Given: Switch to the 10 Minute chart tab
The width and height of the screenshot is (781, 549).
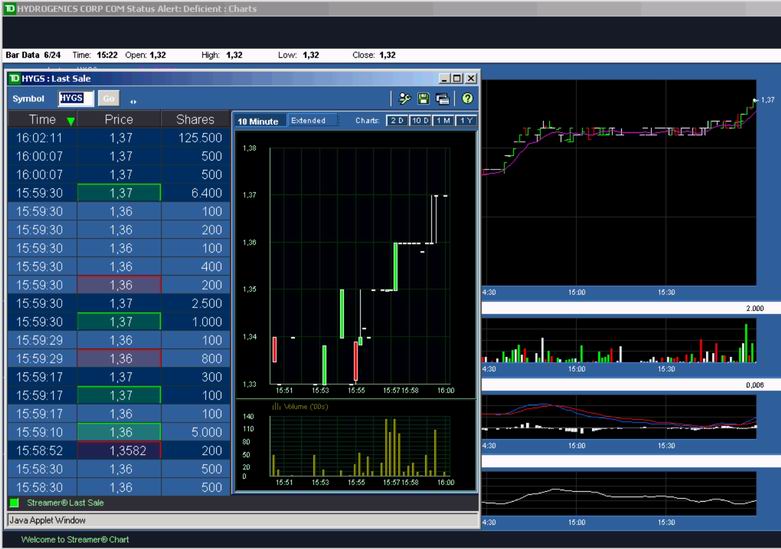Looking at the screenshot, I should coord(259,121).
